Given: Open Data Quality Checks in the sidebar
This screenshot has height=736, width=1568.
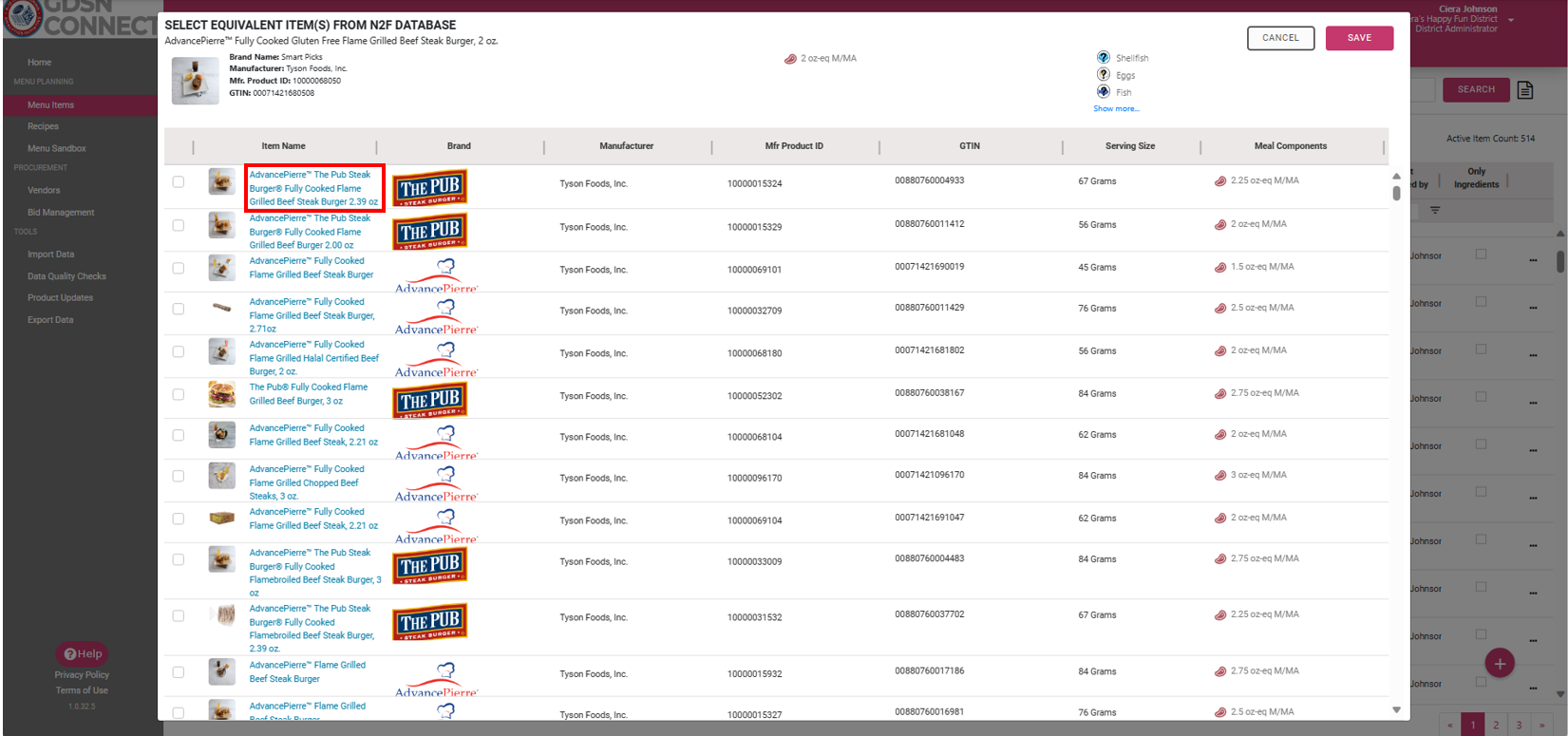Looking at the screenshot, I should coord(66,276).
